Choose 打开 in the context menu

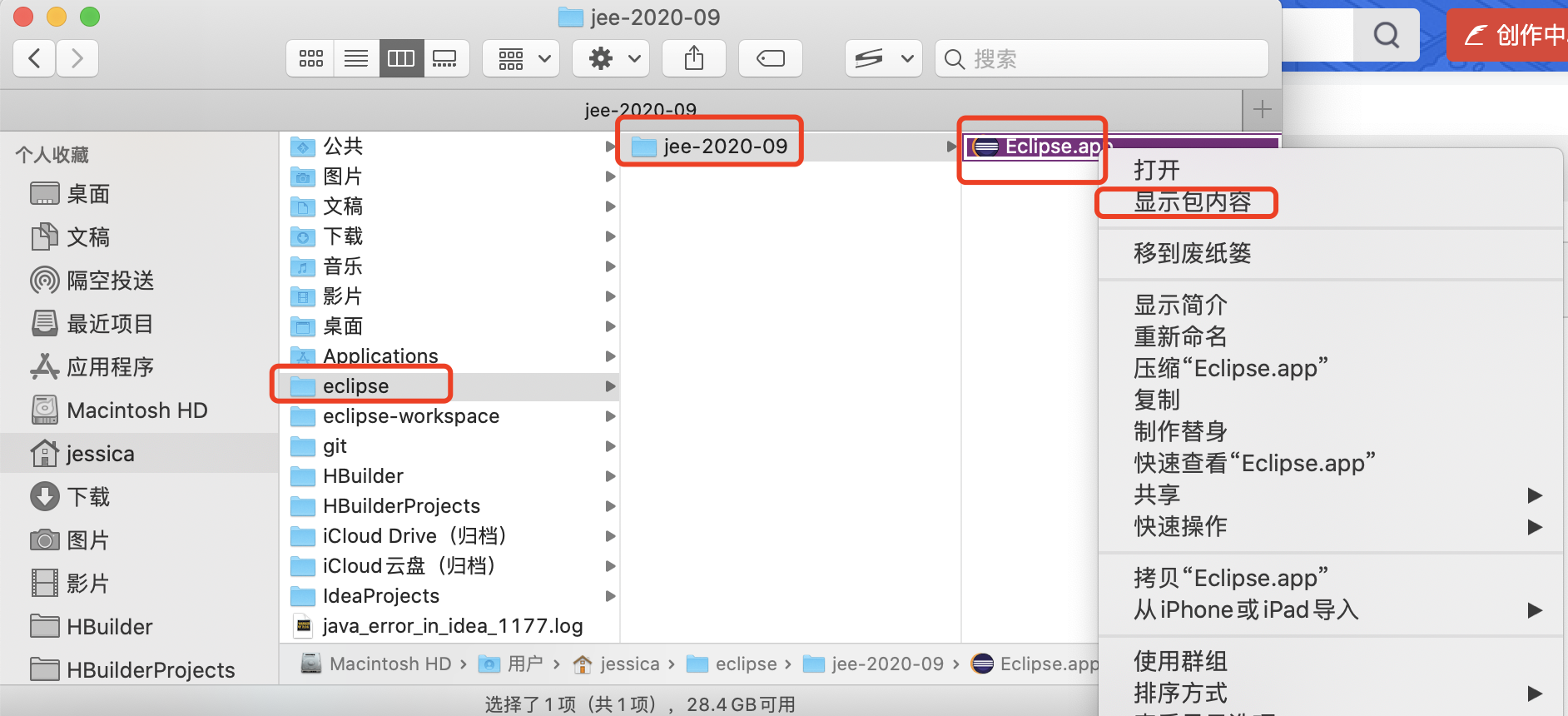pos(1330,171)
